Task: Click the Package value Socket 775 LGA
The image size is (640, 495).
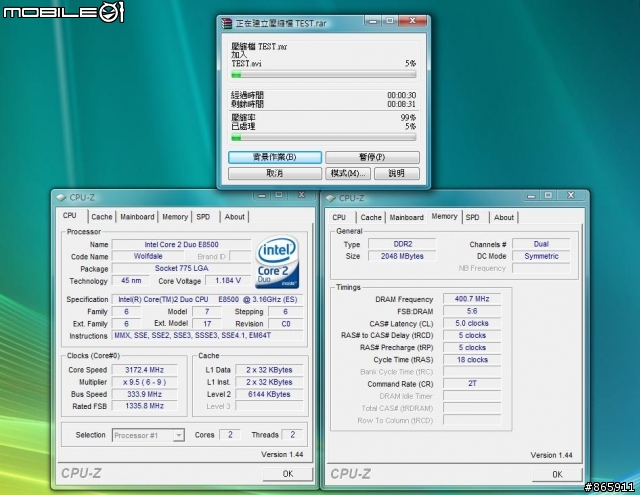Action: [x=181, y=269]
